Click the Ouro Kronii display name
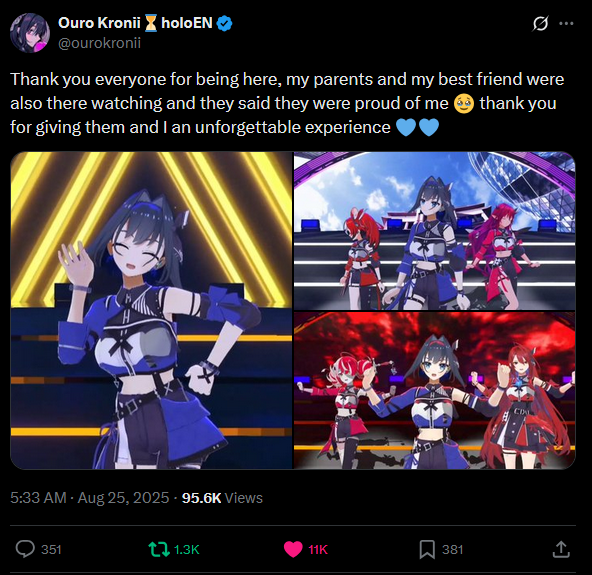The image size is (592, 575). [x=99, y=23]
